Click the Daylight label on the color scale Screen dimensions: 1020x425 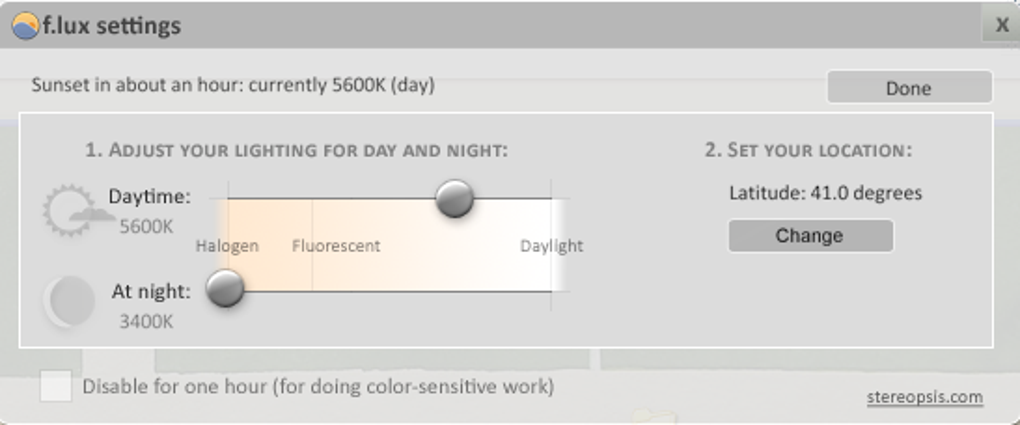coord(551,246)
